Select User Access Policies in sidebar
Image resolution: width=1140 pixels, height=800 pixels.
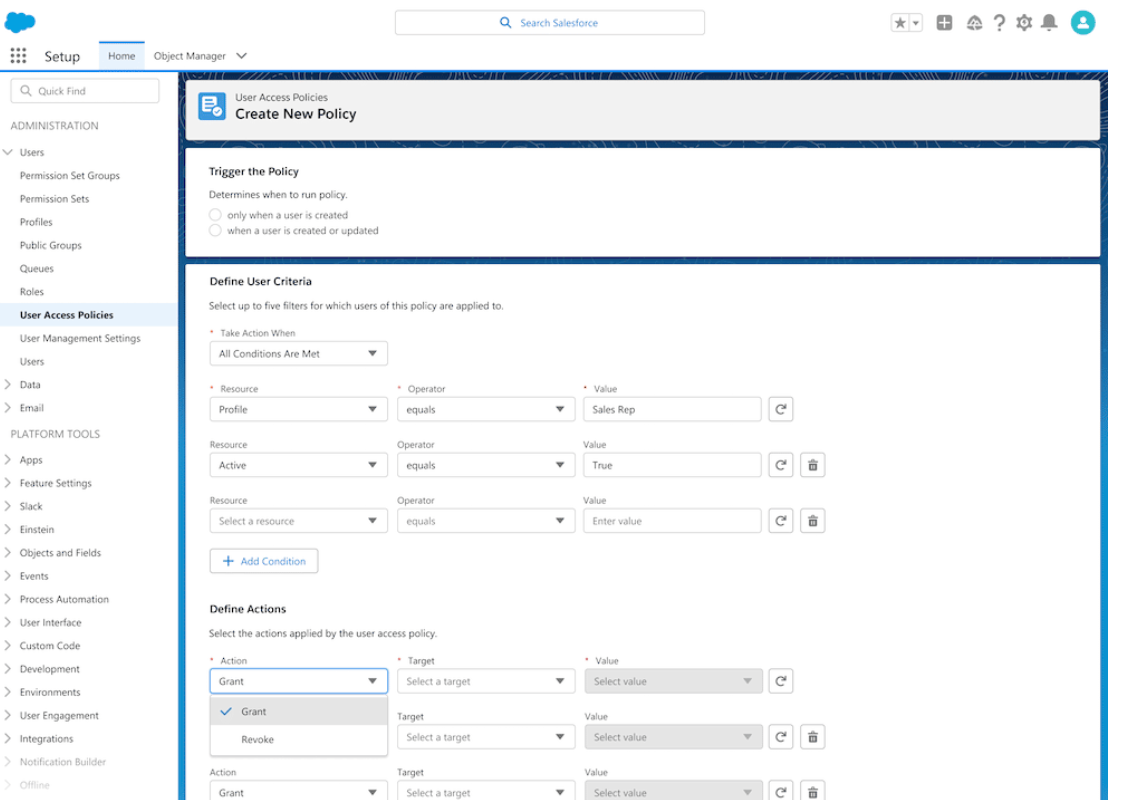(67, 315)
